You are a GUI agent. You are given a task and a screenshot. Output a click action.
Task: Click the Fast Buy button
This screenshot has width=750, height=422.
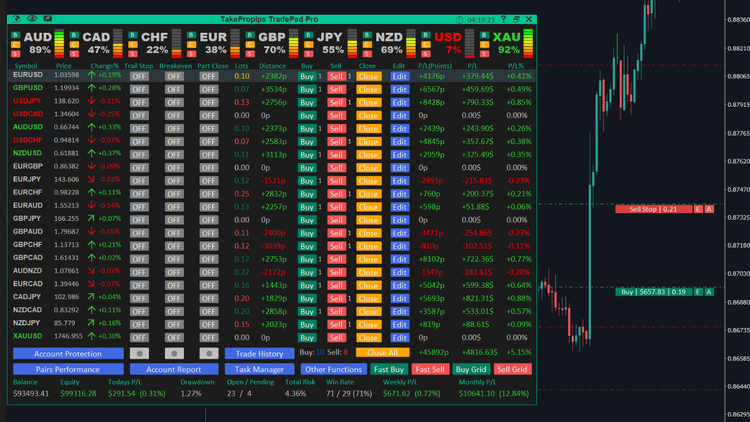click(x=388, y=369)
